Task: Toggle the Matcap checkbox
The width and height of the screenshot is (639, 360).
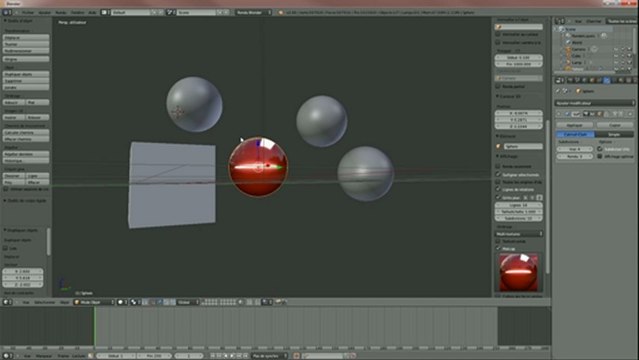Action: point(498,248)
